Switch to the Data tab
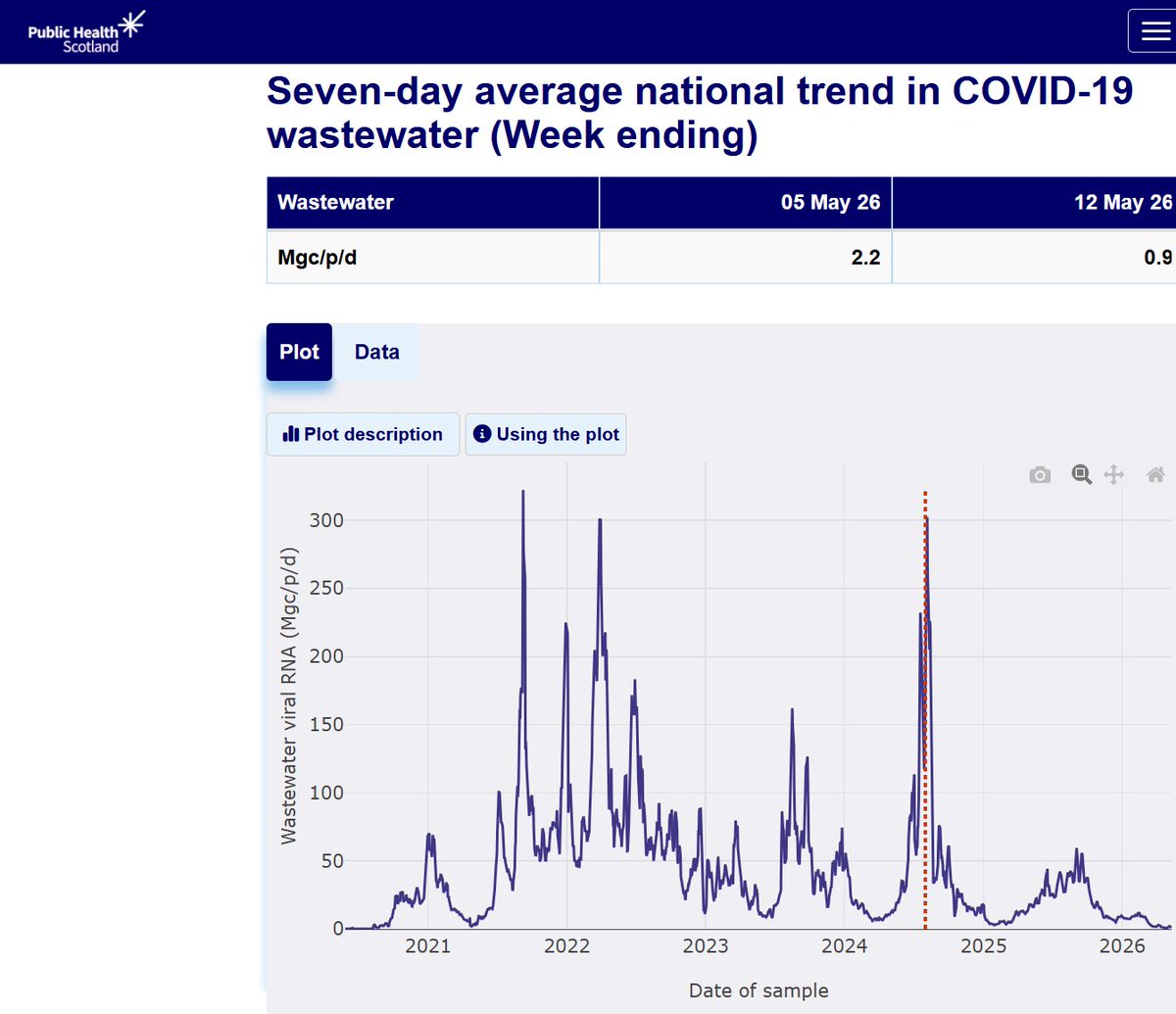Viewport: 1176px width, 1014px height. tap(377, 352)
